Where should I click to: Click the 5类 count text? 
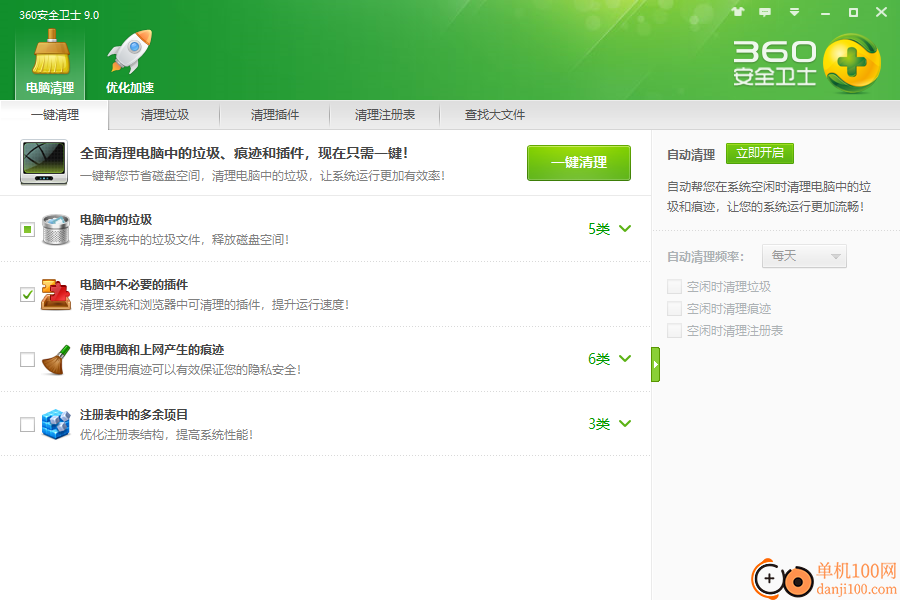[599, 229]
